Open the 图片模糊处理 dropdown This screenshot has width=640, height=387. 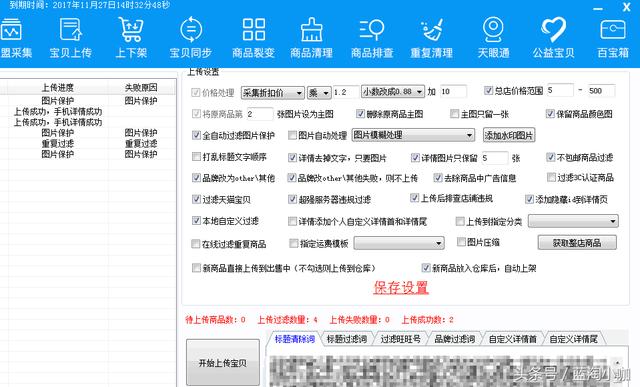(x=413, y=135)
